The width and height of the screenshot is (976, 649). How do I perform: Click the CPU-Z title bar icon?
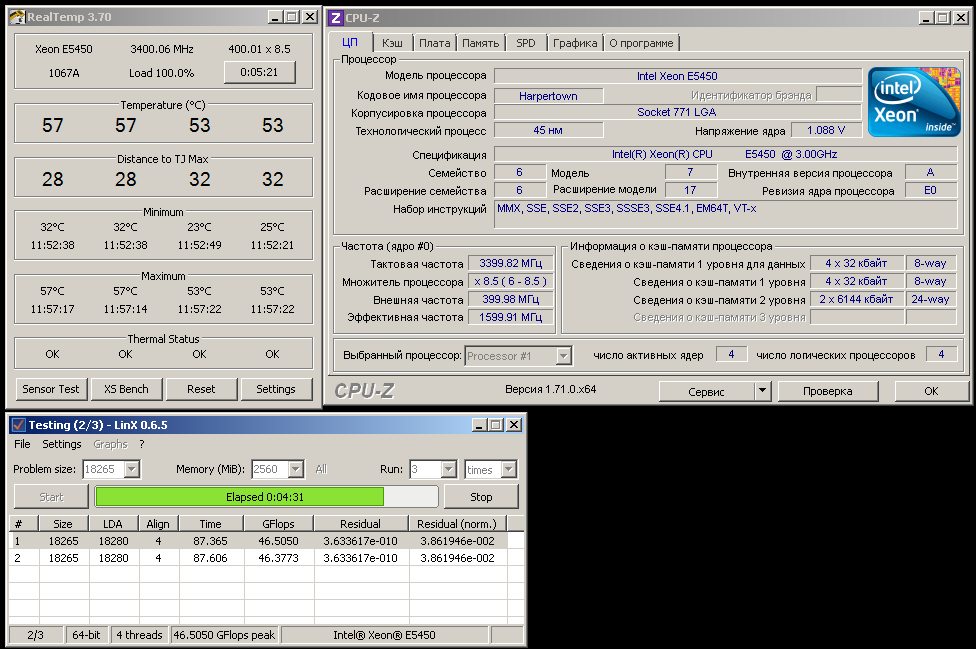[336, 17]
